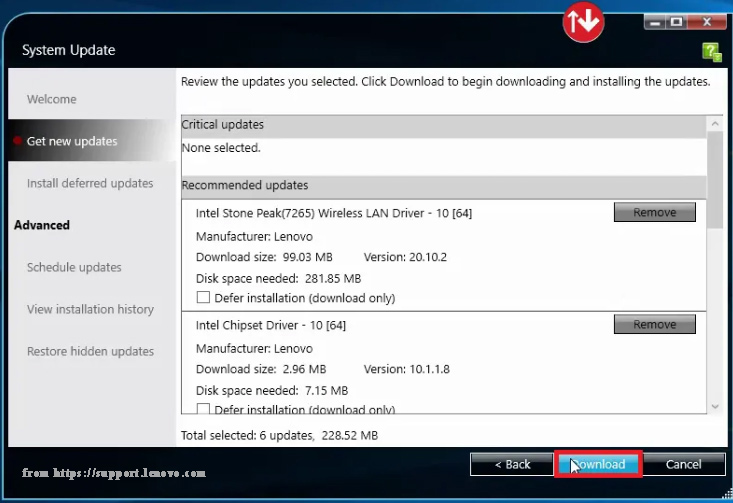Screen dimensions: 733x503
Task: Click the Recommended updates section header
Action: [x=444, y=185]
